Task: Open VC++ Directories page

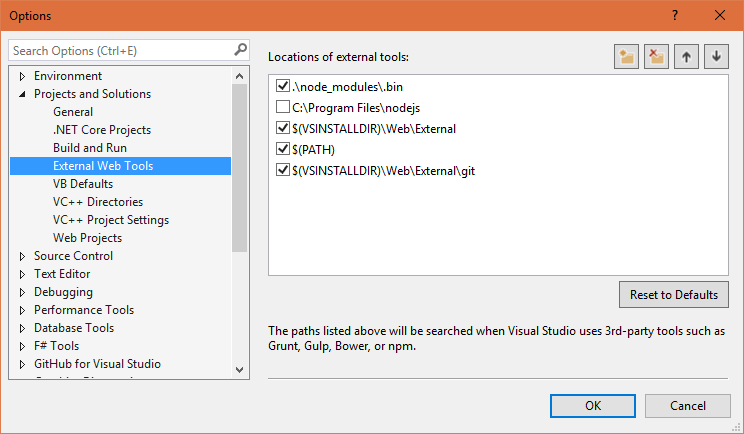Action: point(98,202)
